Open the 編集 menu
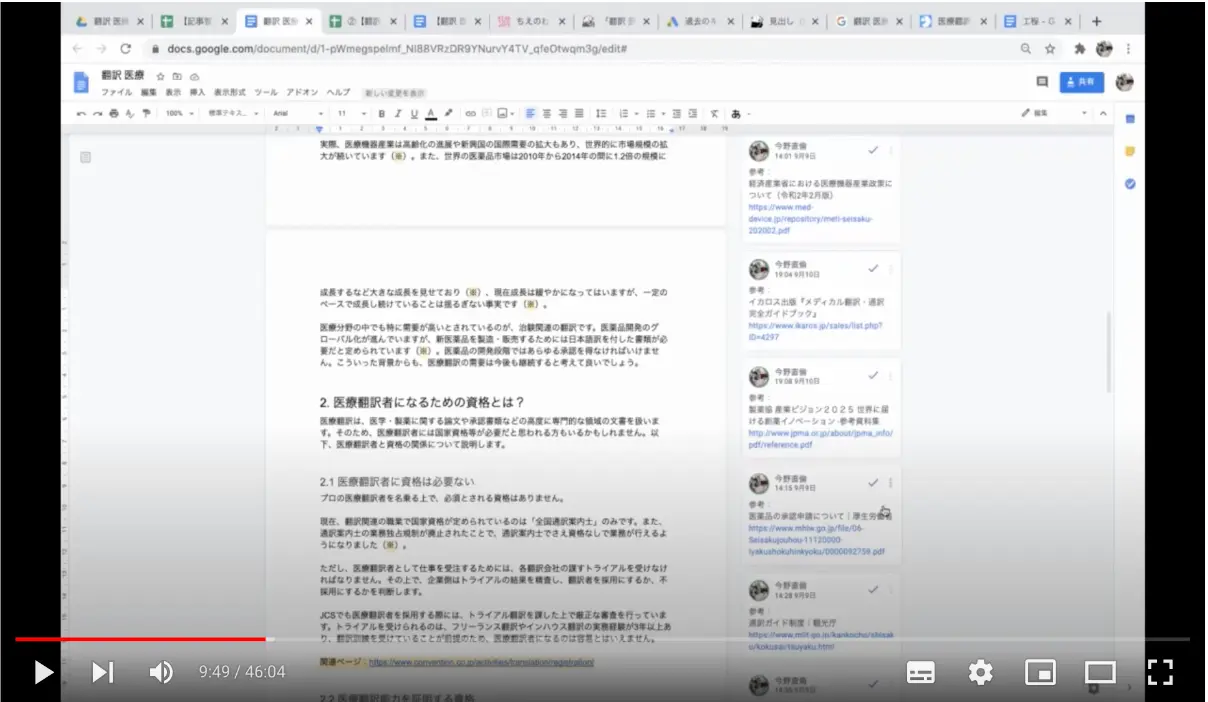The height and width of the screenshot is (702, 1208). tap(149, 92)
